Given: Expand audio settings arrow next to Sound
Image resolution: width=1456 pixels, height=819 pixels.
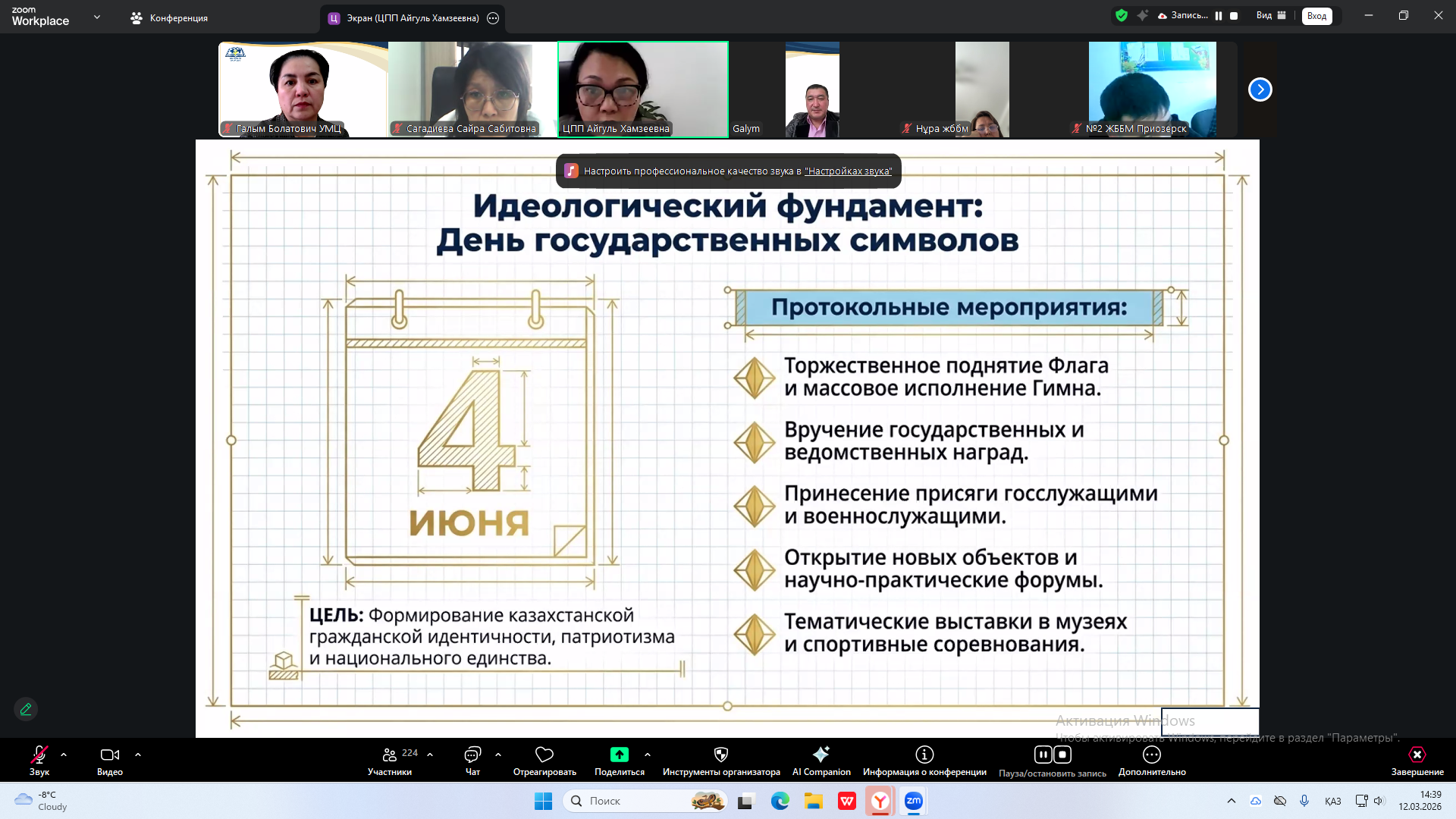Looking at the screenshot, I should [x=64, y=755].
